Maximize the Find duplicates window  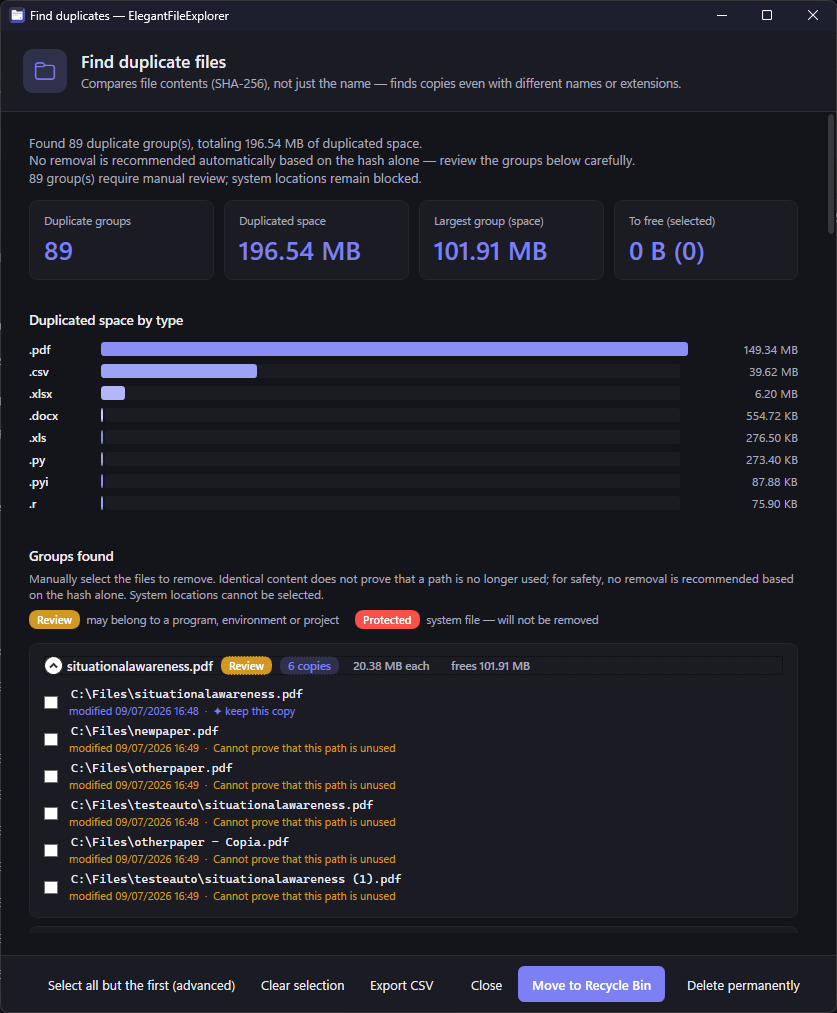767,15
